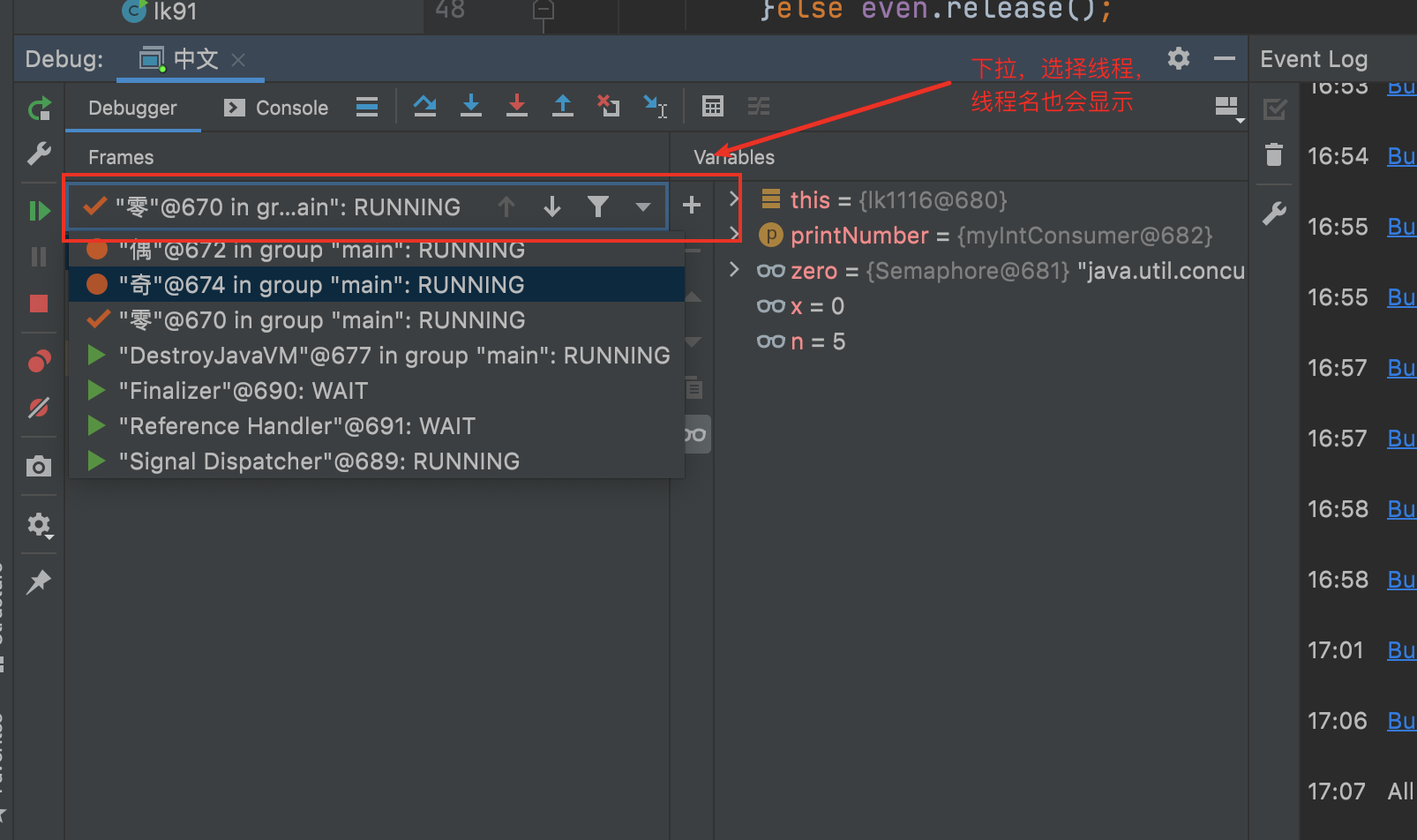Click Step Into button
Viewport: 1417px width, 840px height.
(471, 107)
